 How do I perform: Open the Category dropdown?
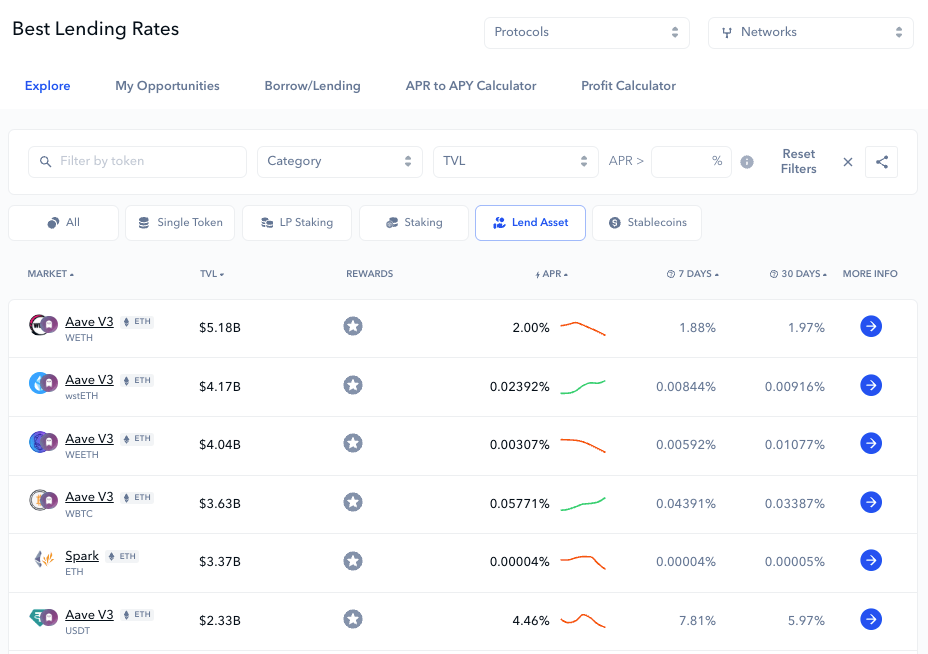tap(340, 162)
